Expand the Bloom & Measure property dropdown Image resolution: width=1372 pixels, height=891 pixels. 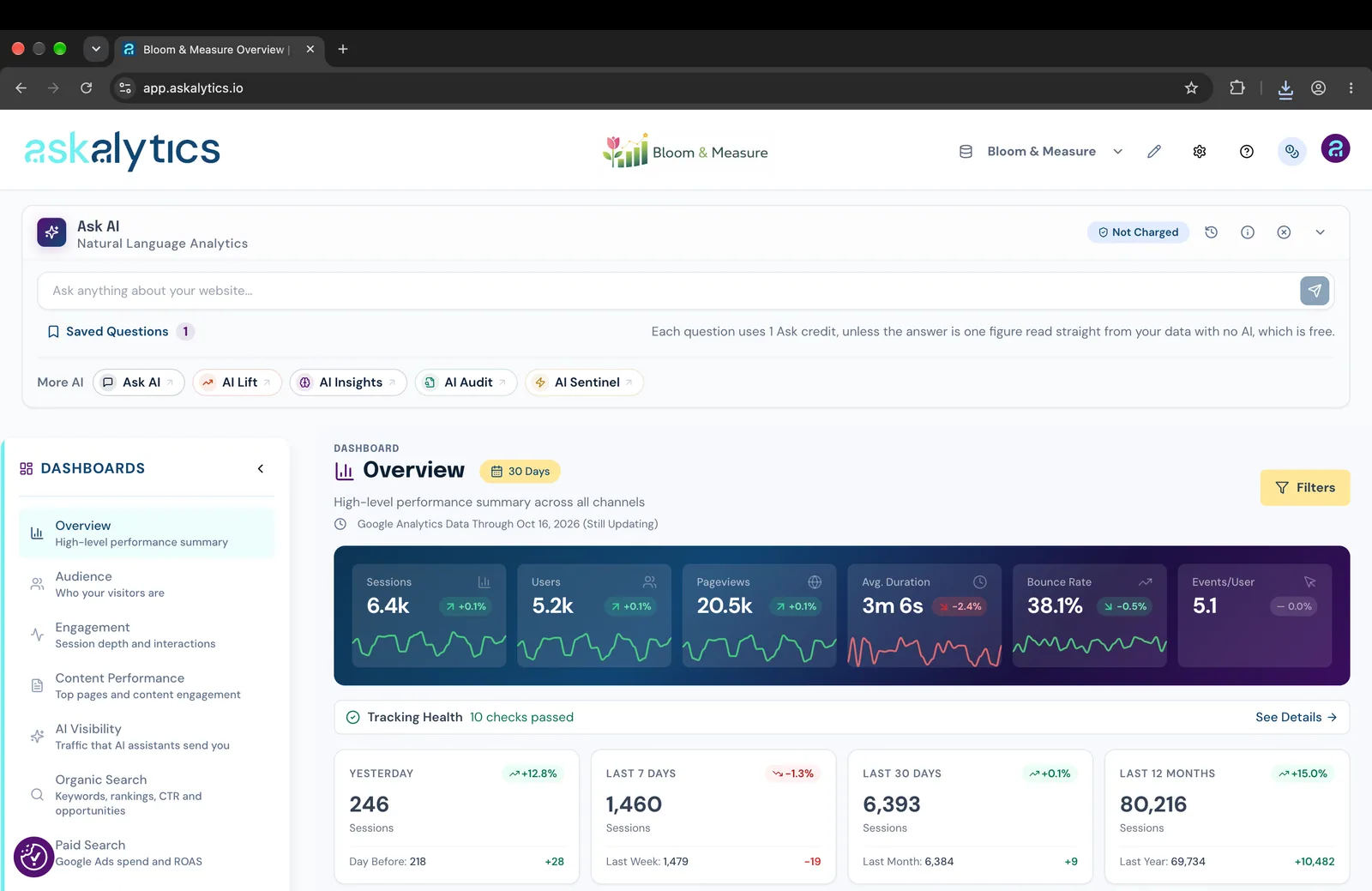click(1040, 152)
